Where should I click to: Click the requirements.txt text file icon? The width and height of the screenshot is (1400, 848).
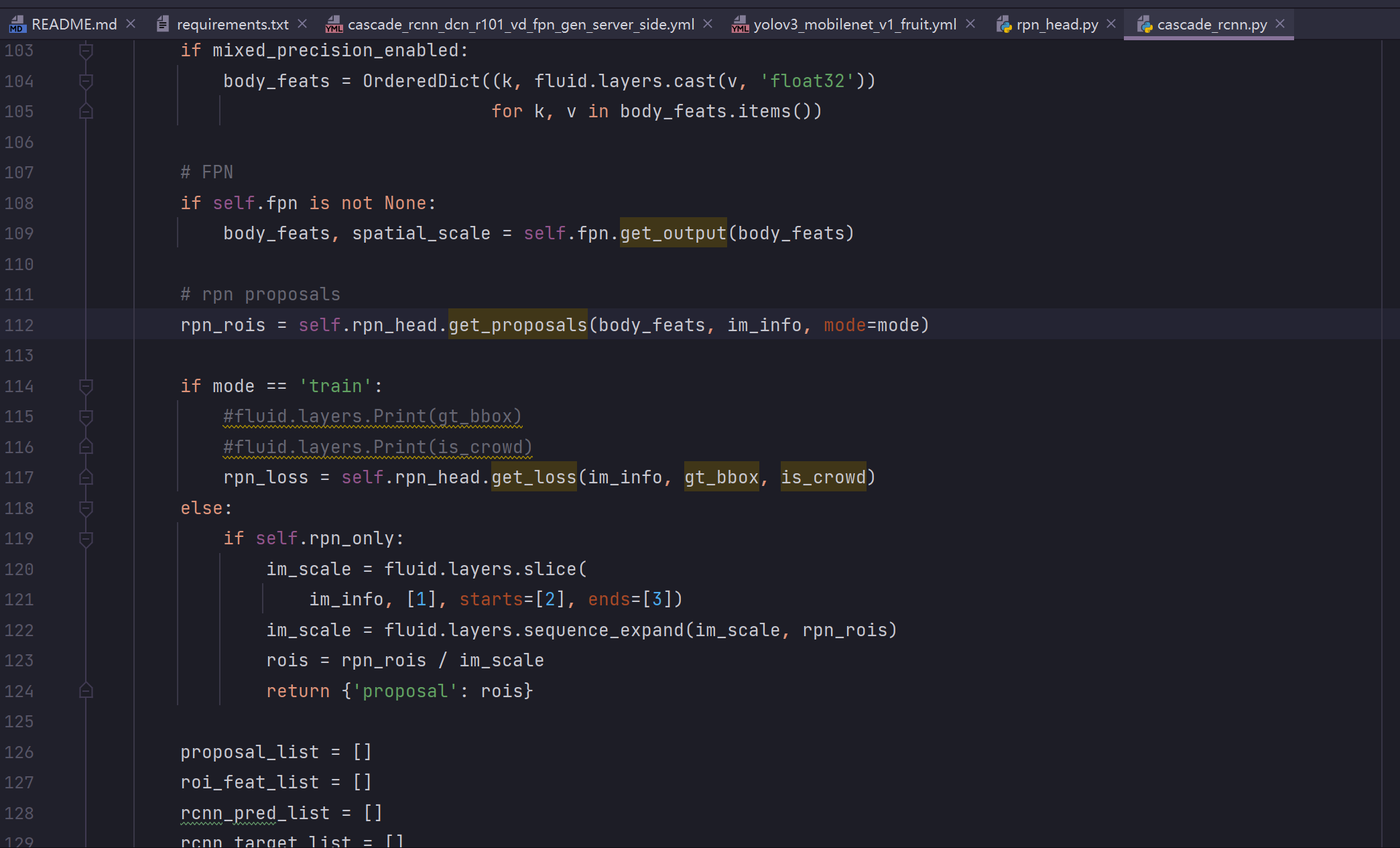tap(162, 25)
